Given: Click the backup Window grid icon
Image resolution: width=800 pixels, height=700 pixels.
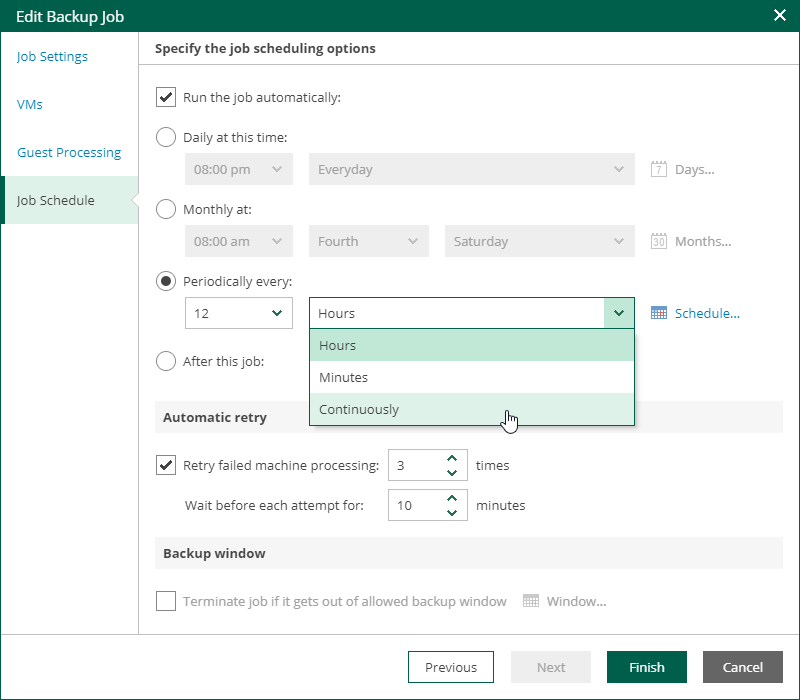Looking at the screenshot, I should tap(531, 601).
